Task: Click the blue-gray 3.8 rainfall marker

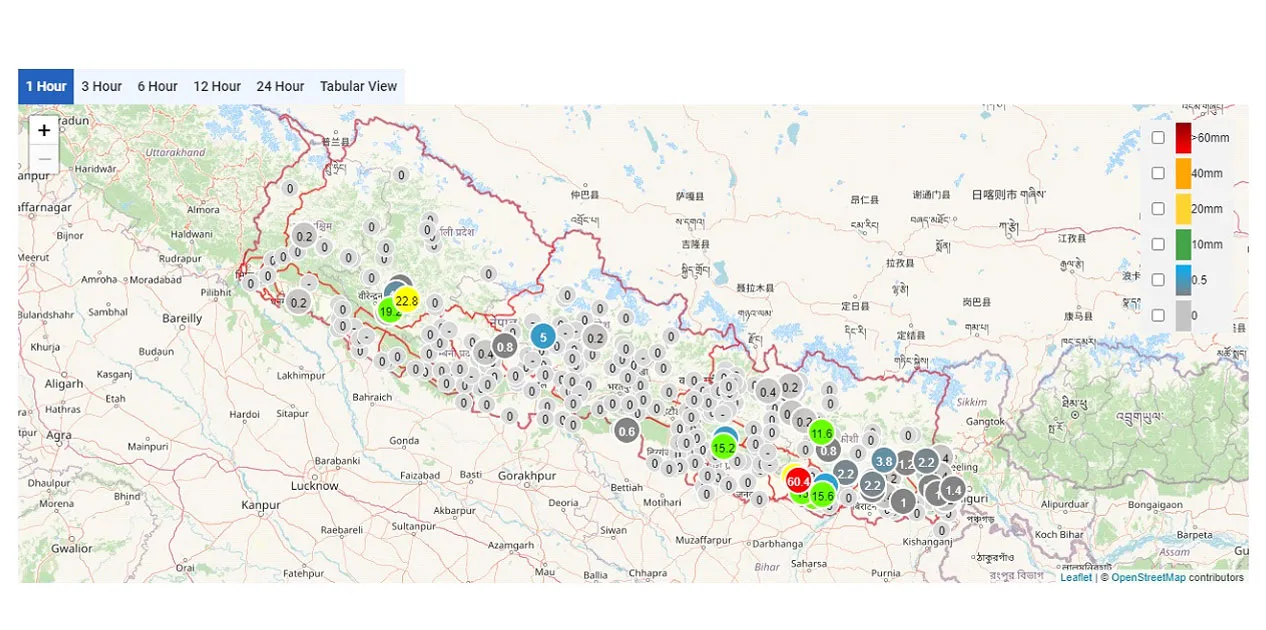Action: pyautogui.click(x=884, y=461)
